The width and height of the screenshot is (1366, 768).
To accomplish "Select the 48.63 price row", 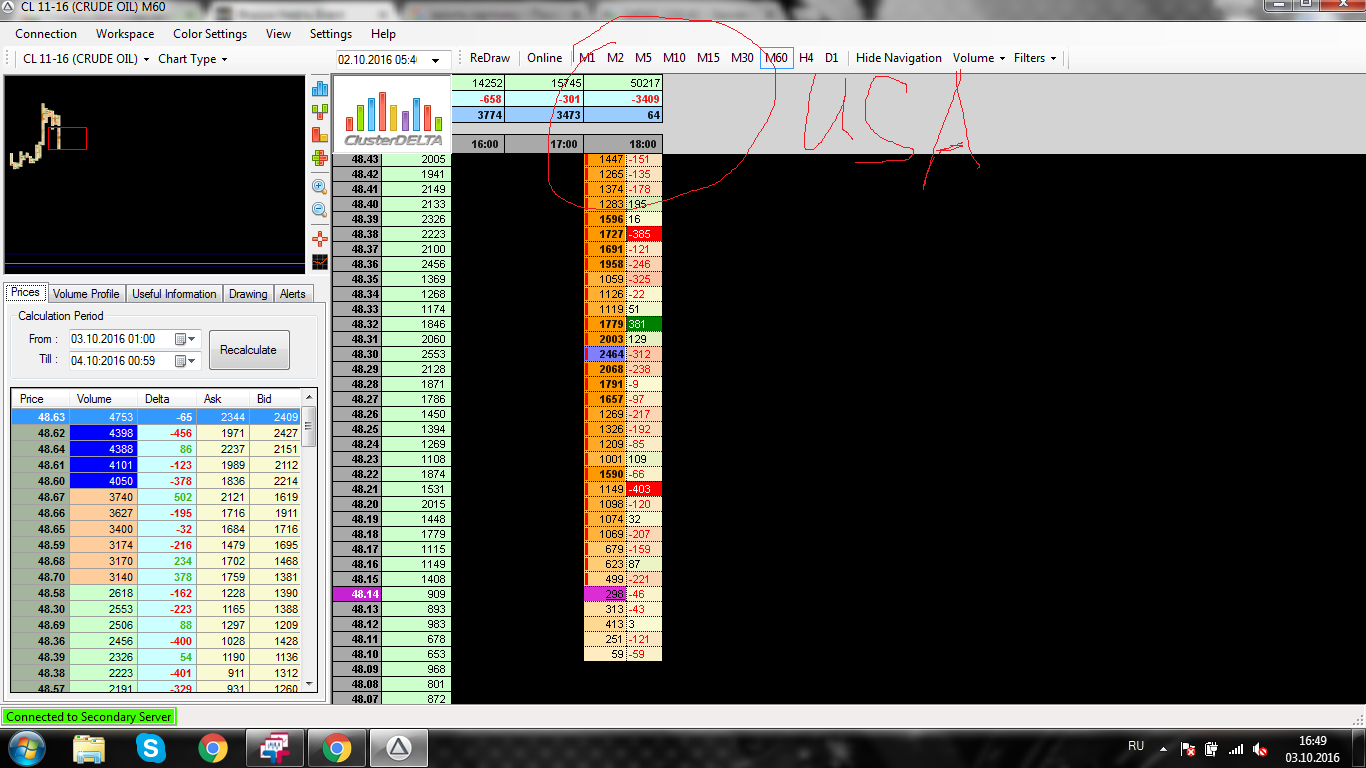I will tap(155, 417).
